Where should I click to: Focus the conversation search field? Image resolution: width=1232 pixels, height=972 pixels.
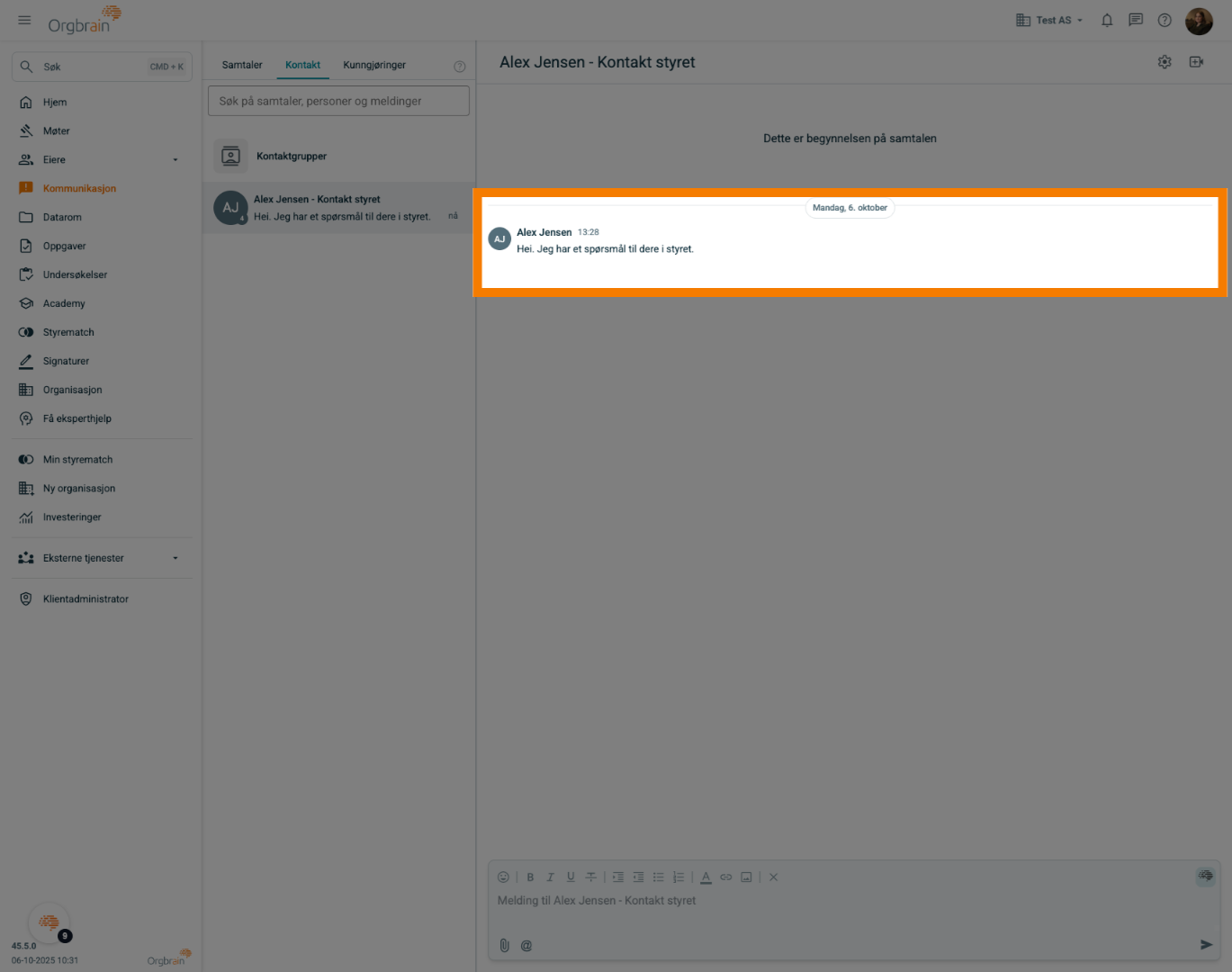click(338, 101)
